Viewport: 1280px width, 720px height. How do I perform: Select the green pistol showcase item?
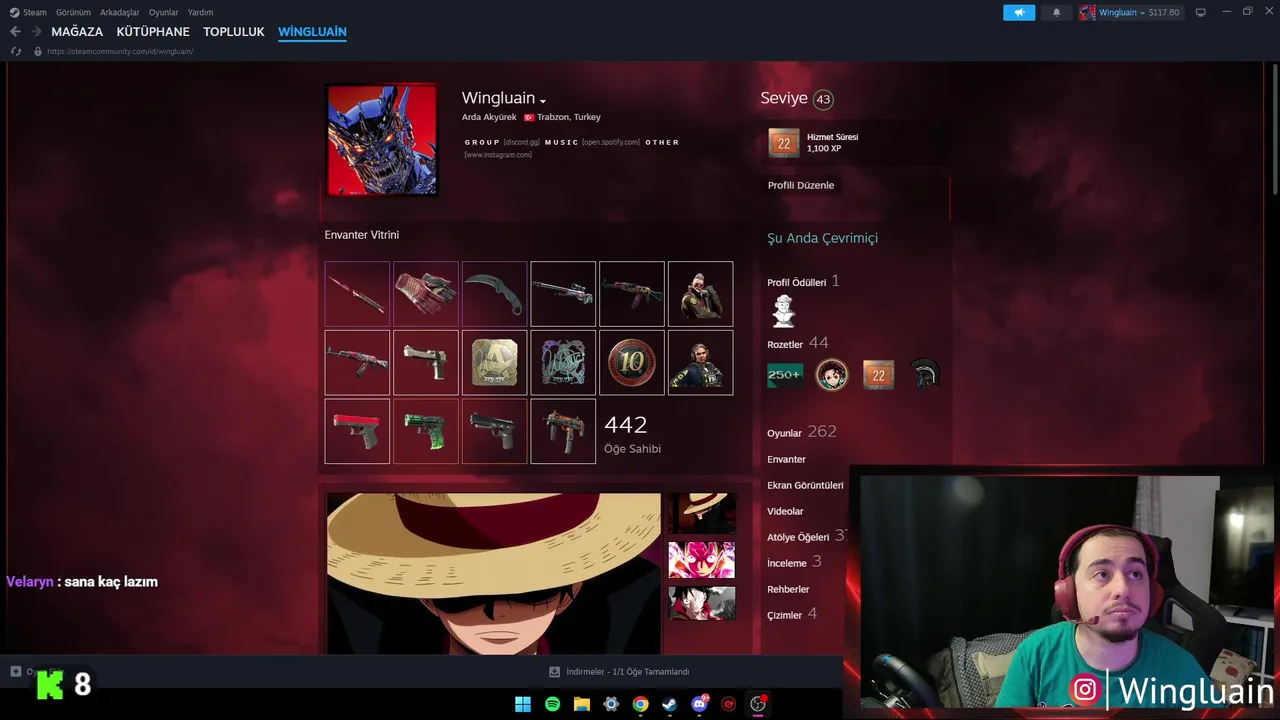tap(426, 432)
